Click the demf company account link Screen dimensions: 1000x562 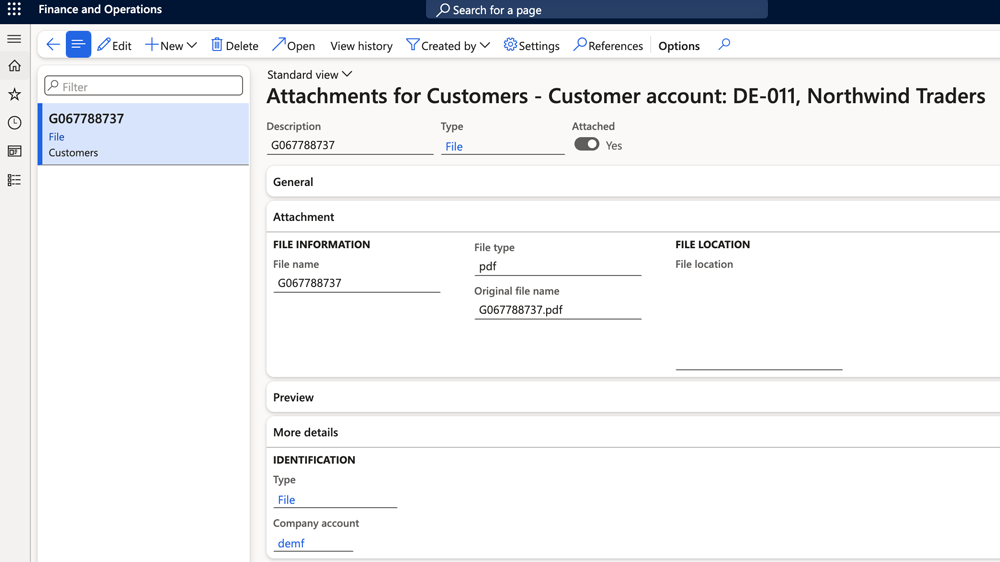coord(291,544)
